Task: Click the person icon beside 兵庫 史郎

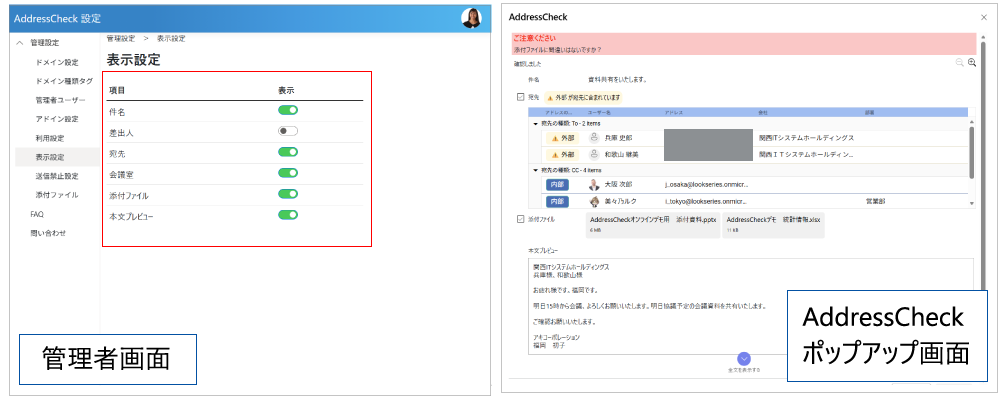Action: 595,138
